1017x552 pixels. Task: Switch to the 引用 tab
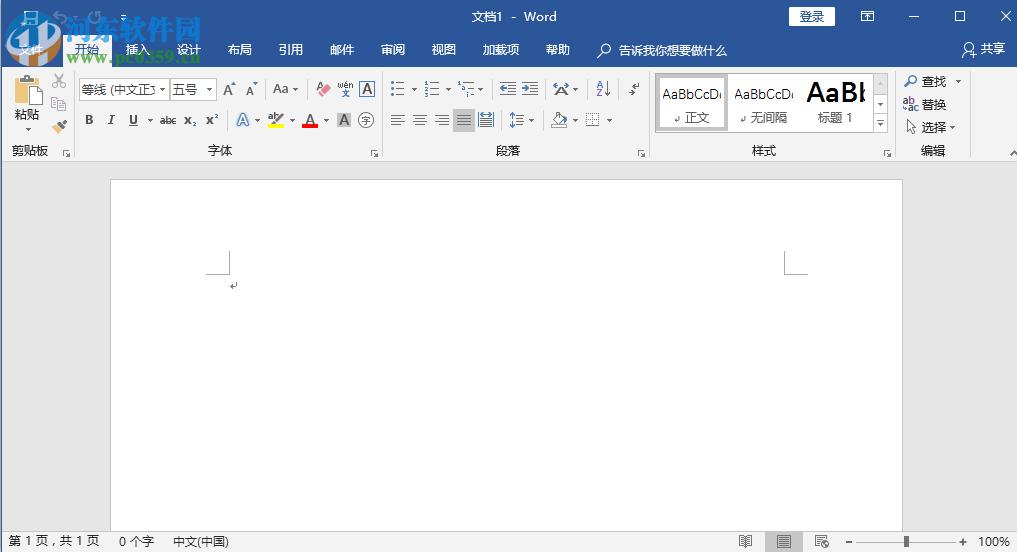291,50
